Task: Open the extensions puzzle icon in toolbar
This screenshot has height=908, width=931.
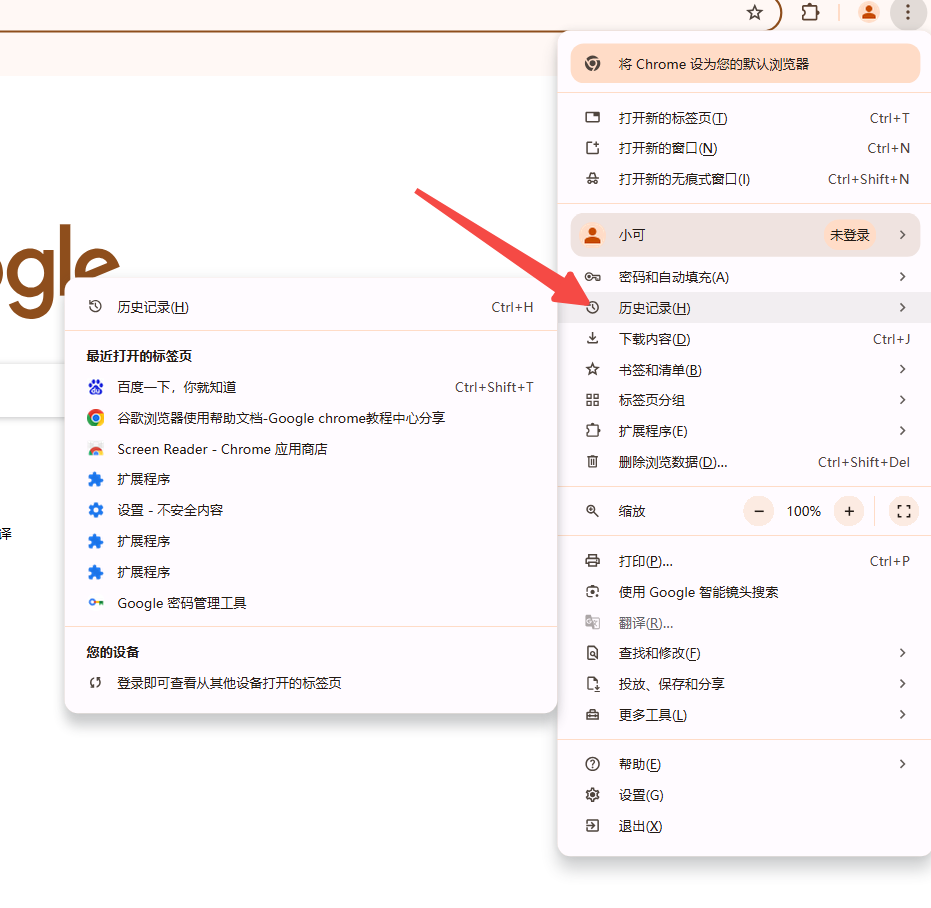Action: pyautogui.click(x=810, y=12)
